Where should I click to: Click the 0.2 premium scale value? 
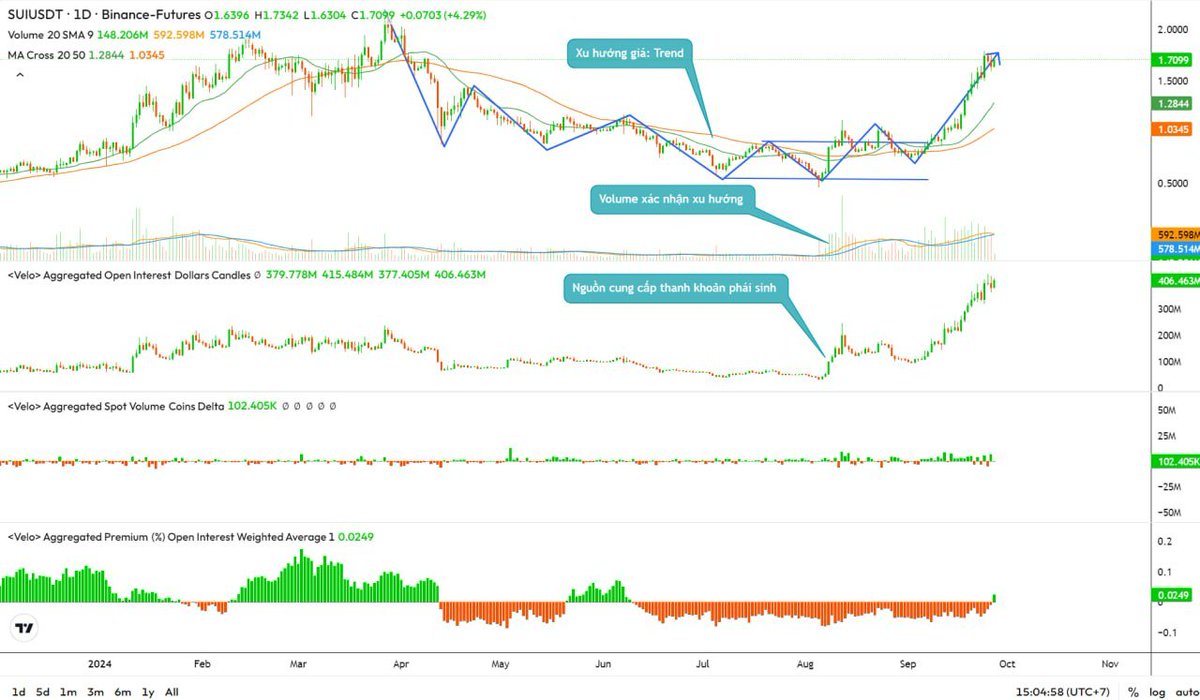[x=1163, y=542]
